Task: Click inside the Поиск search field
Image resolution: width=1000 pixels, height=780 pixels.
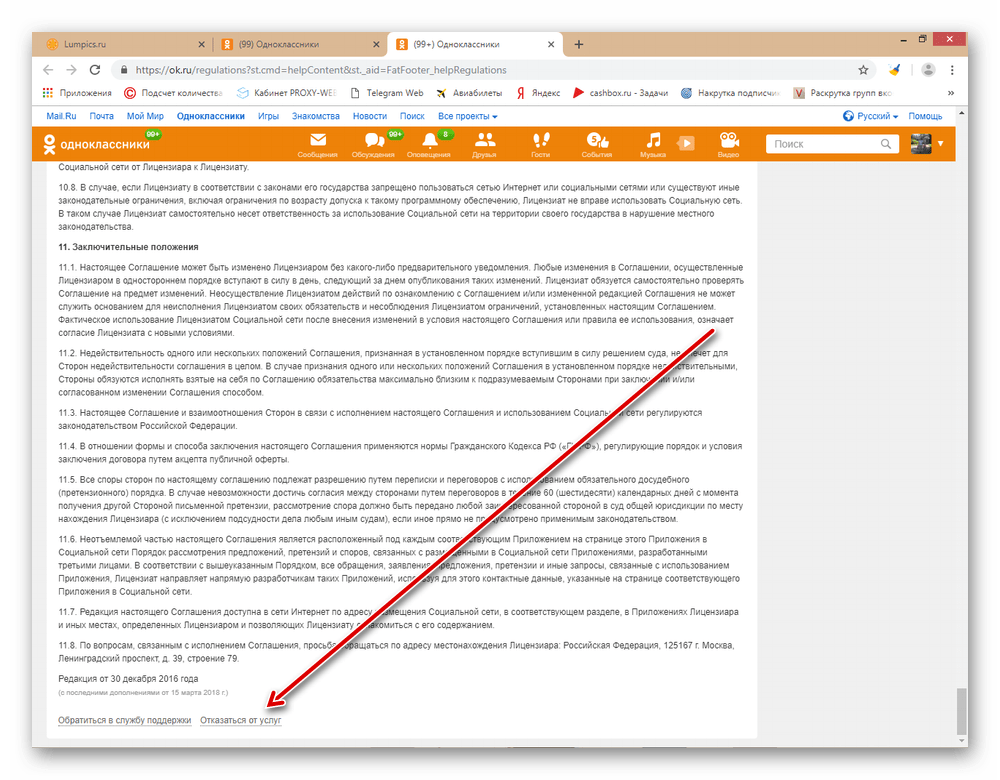Action: click(820, 143)
